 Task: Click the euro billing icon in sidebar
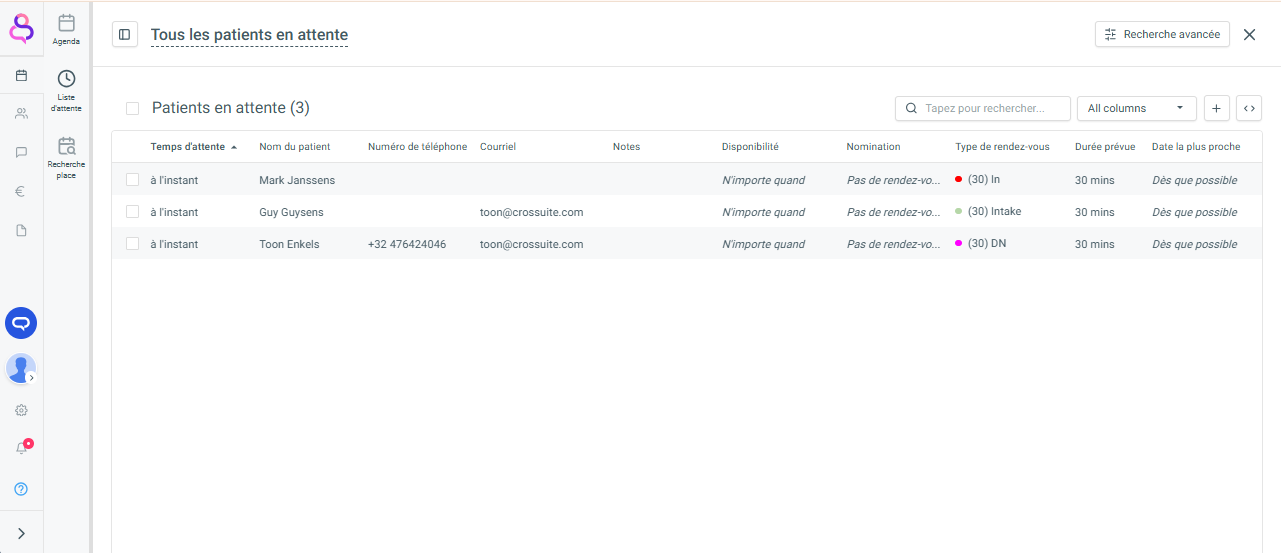tap(21, 192)
